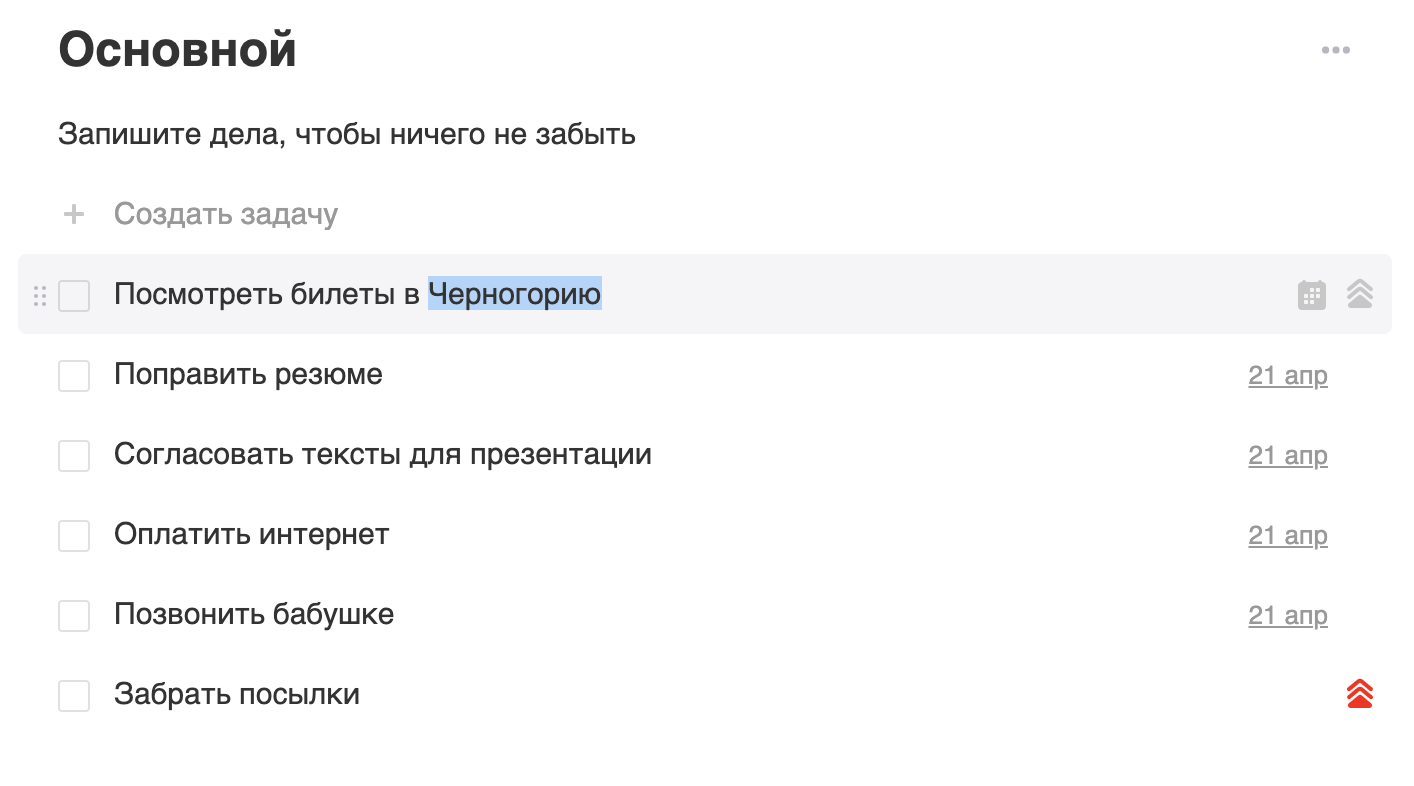Open 21 апр date for Позвонить бабушке
The image size is (1414, 786).
pos(1288,616)
